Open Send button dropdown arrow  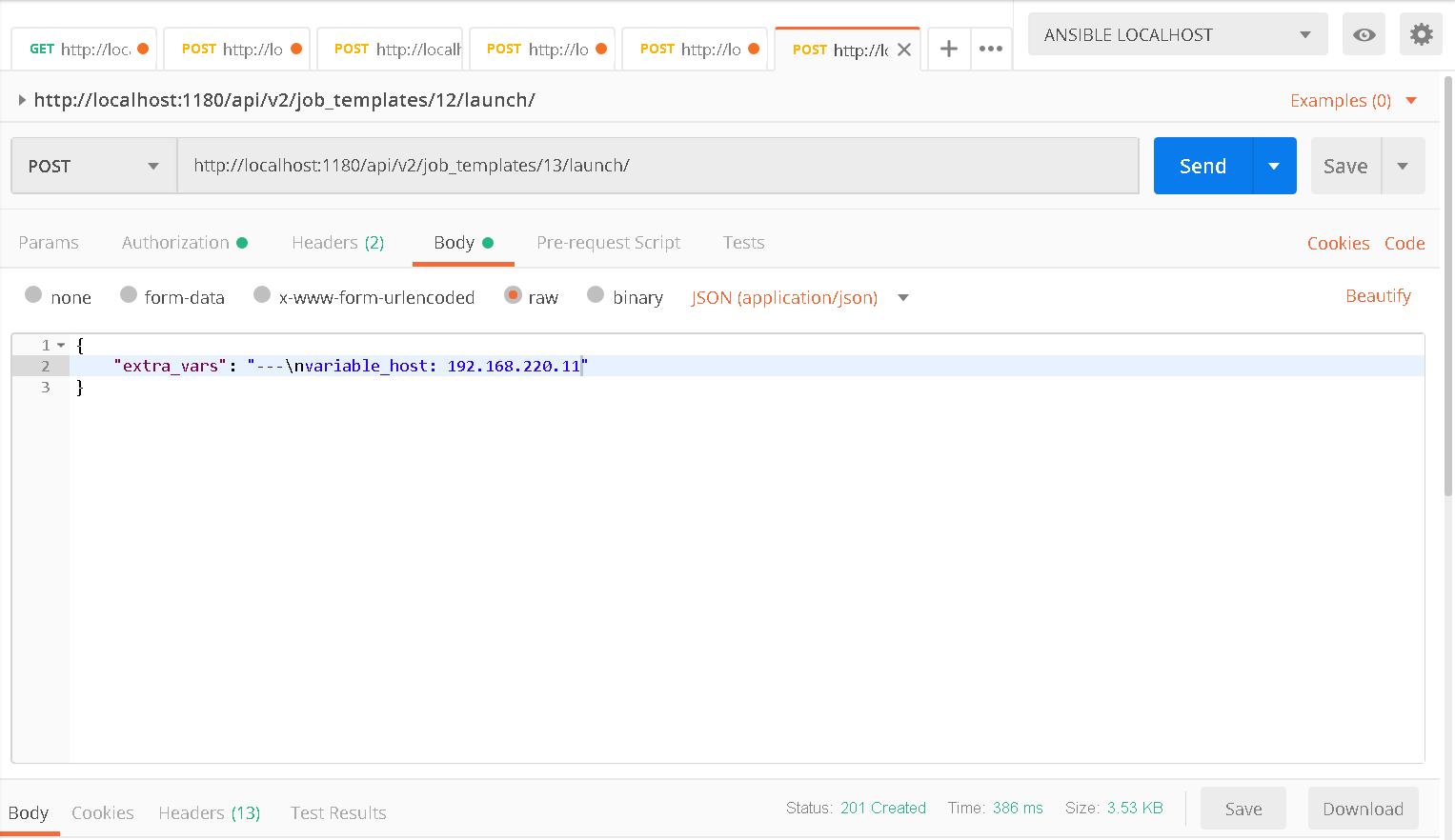(1274, 166)
